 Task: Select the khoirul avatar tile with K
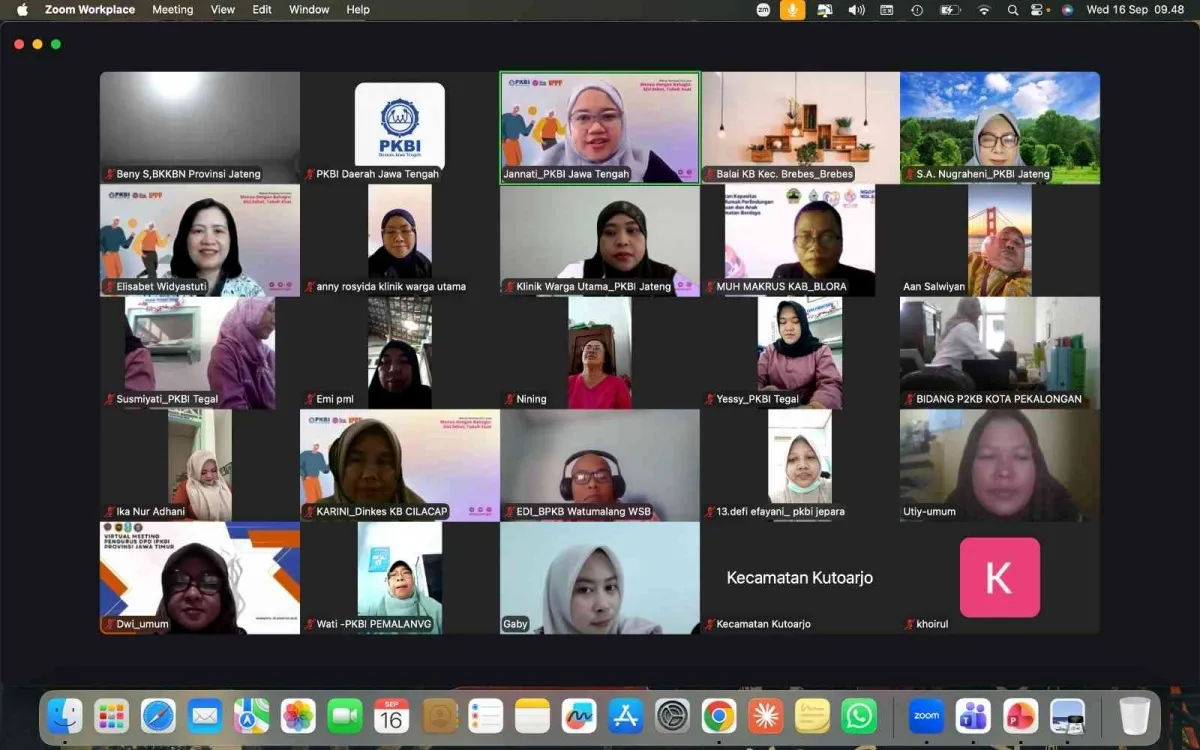pos(1000,577)
